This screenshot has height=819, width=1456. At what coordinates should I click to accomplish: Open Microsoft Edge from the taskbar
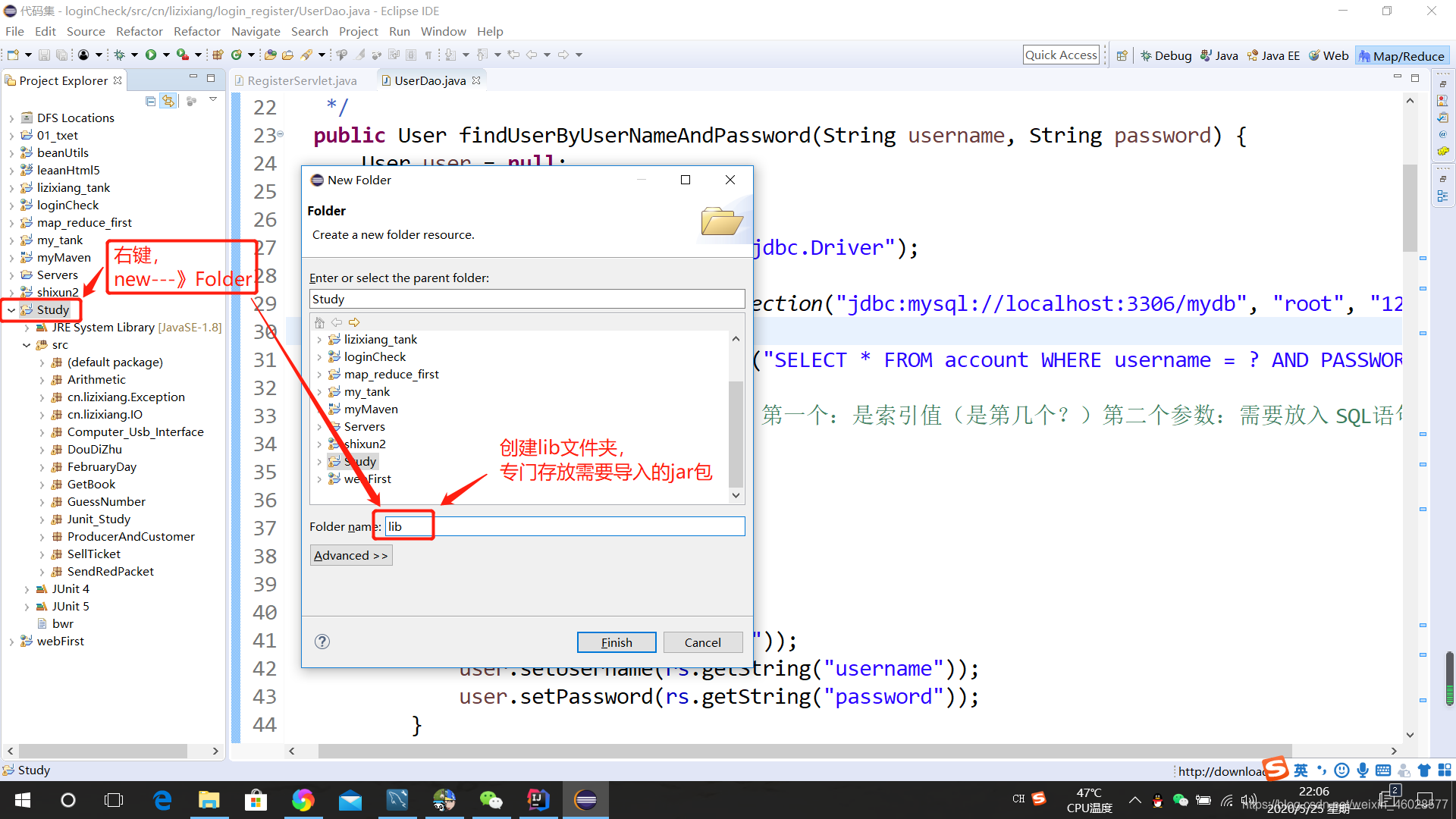pos(162,800)
